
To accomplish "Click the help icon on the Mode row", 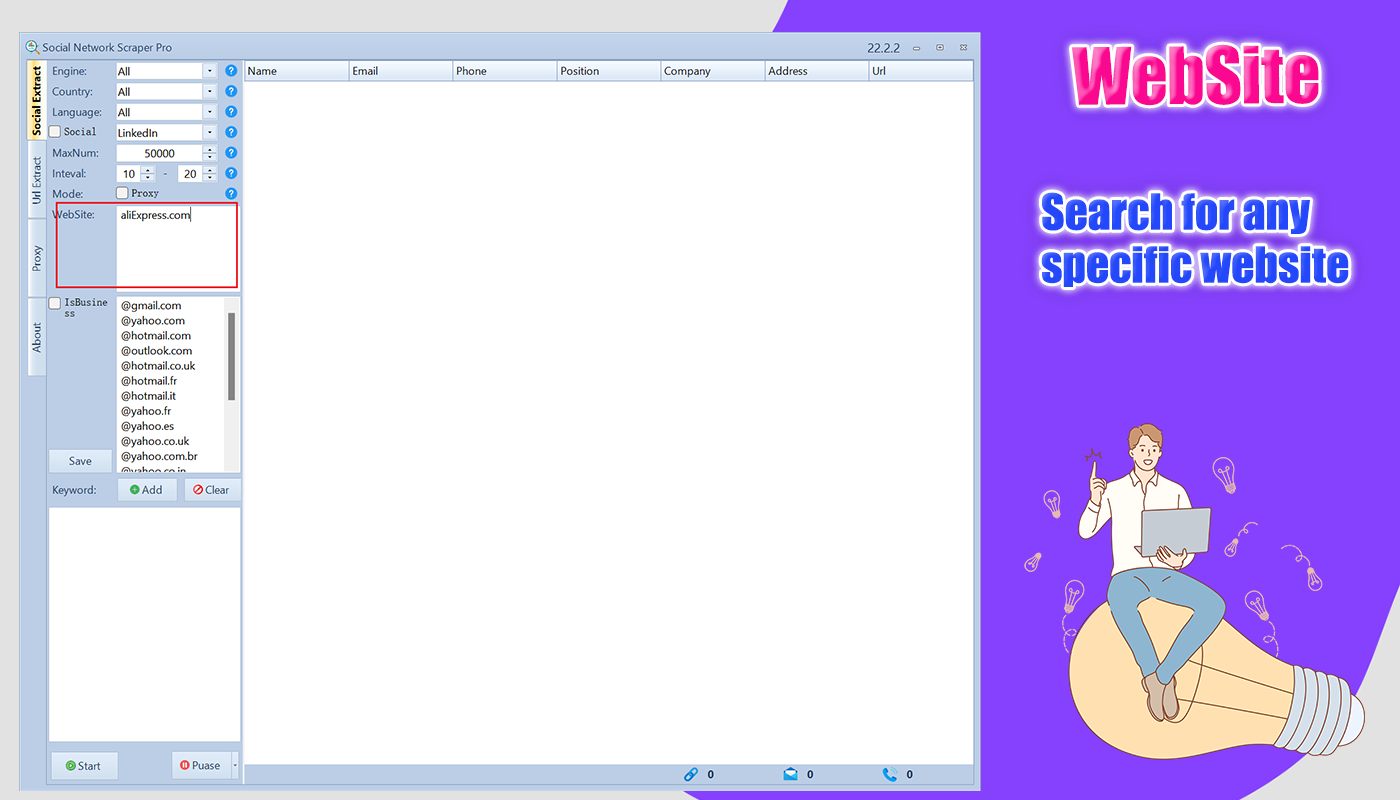I will 231,192.
